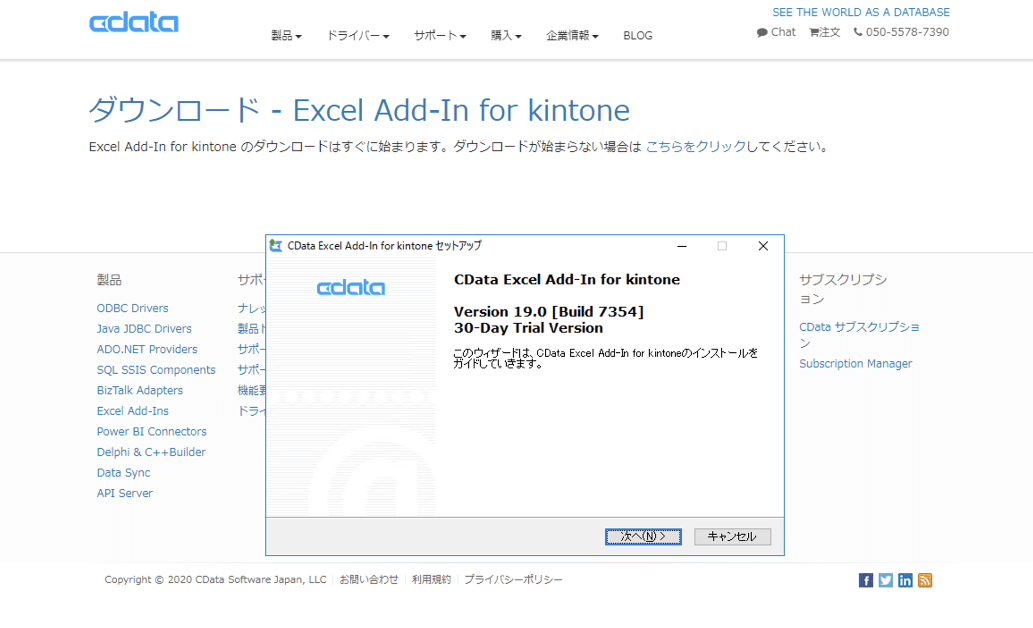
Task: Open SQL SSIS Components footer link
Action: pyautogui.click(x=156, y=370)
